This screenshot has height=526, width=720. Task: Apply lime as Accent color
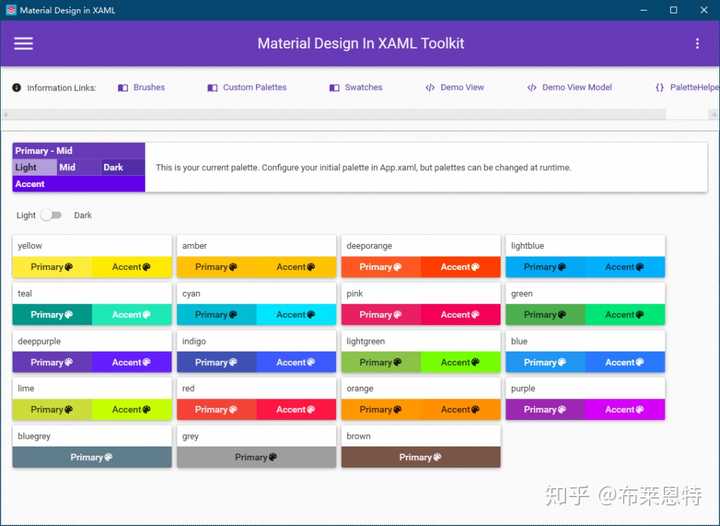[x=131, y=410]
